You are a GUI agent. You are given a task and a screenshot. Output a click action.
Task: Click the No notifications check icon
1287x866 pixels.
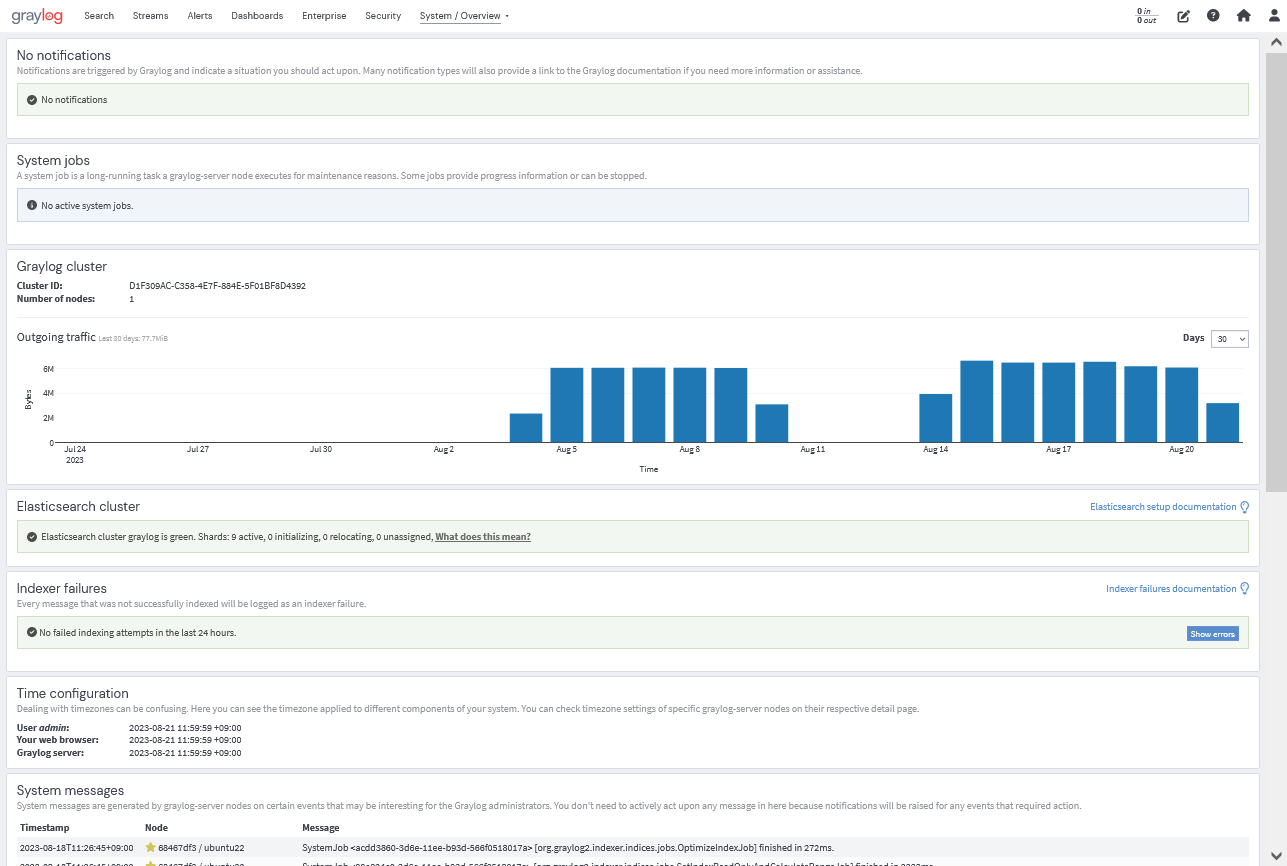(x=32, y=100)
